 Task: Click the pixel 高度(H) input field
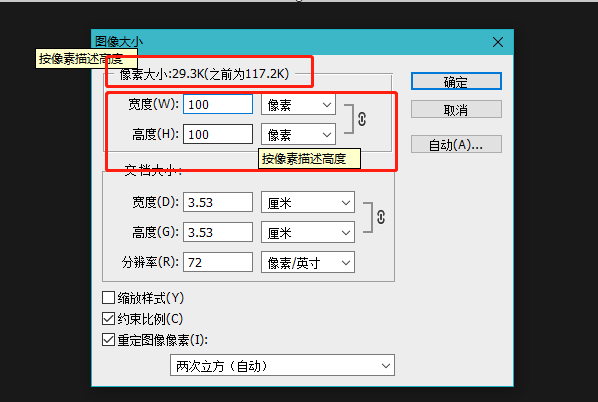218,134
